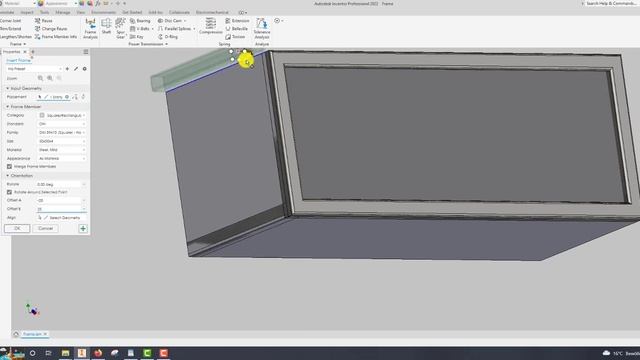The height and width of the screenshot is (360, 640).
Task: Open preset settings gear icon
Action: pyautogui.click(x=84, y=69)
